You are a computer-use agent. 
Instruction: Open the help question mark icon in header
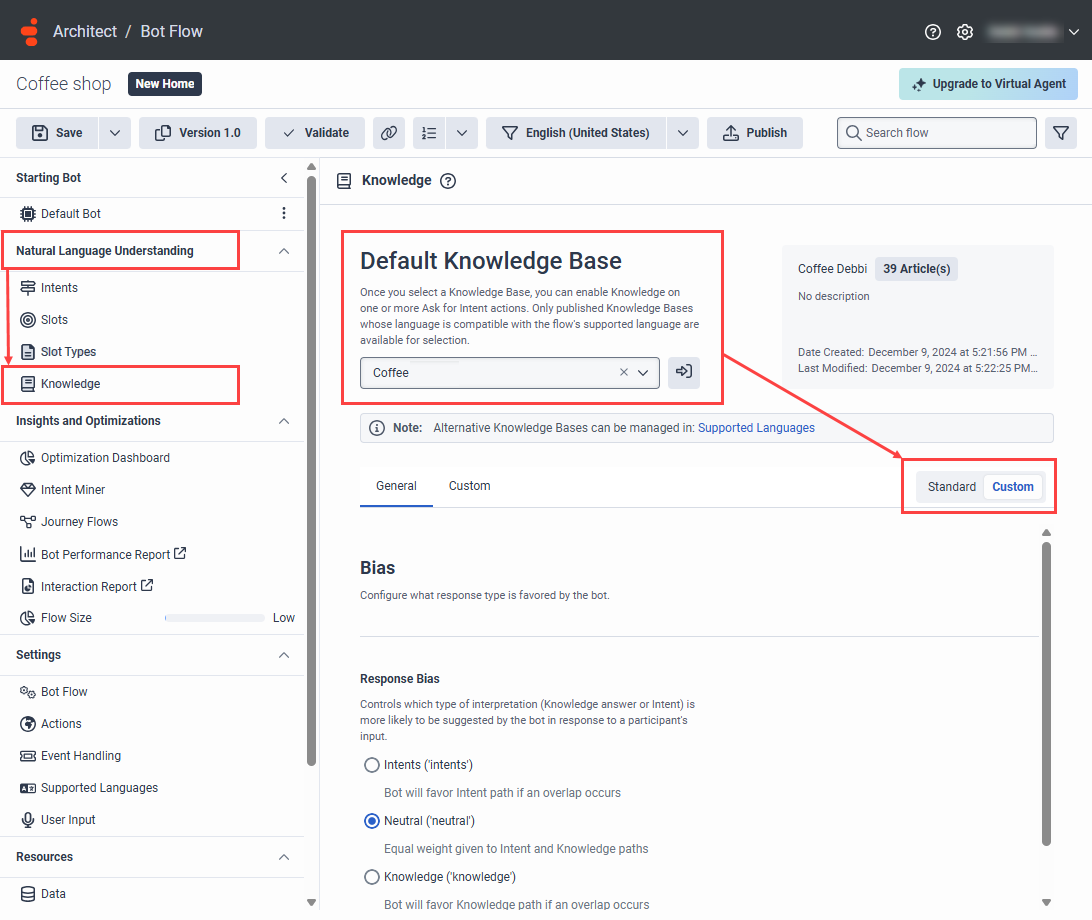pos(933,32)
